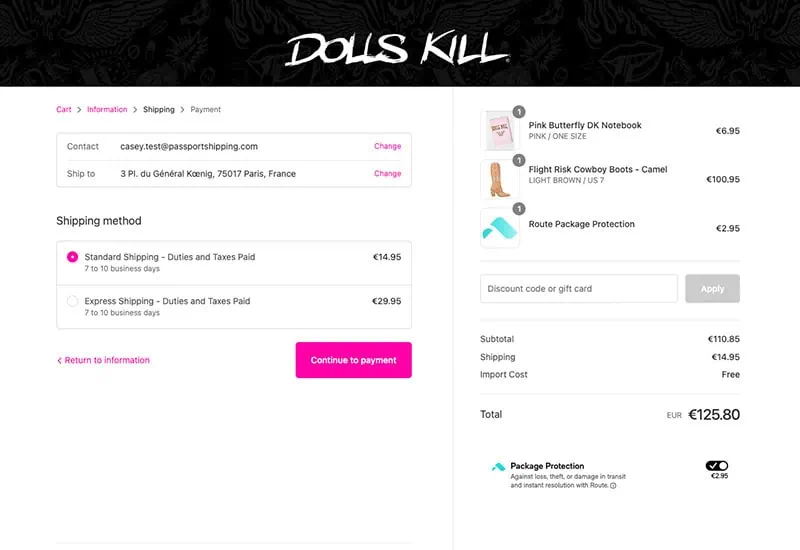This screenshot has width=800, height=550.
Task: Click the small Route logo beside Package Protection
Action: (x=498, y=466)
